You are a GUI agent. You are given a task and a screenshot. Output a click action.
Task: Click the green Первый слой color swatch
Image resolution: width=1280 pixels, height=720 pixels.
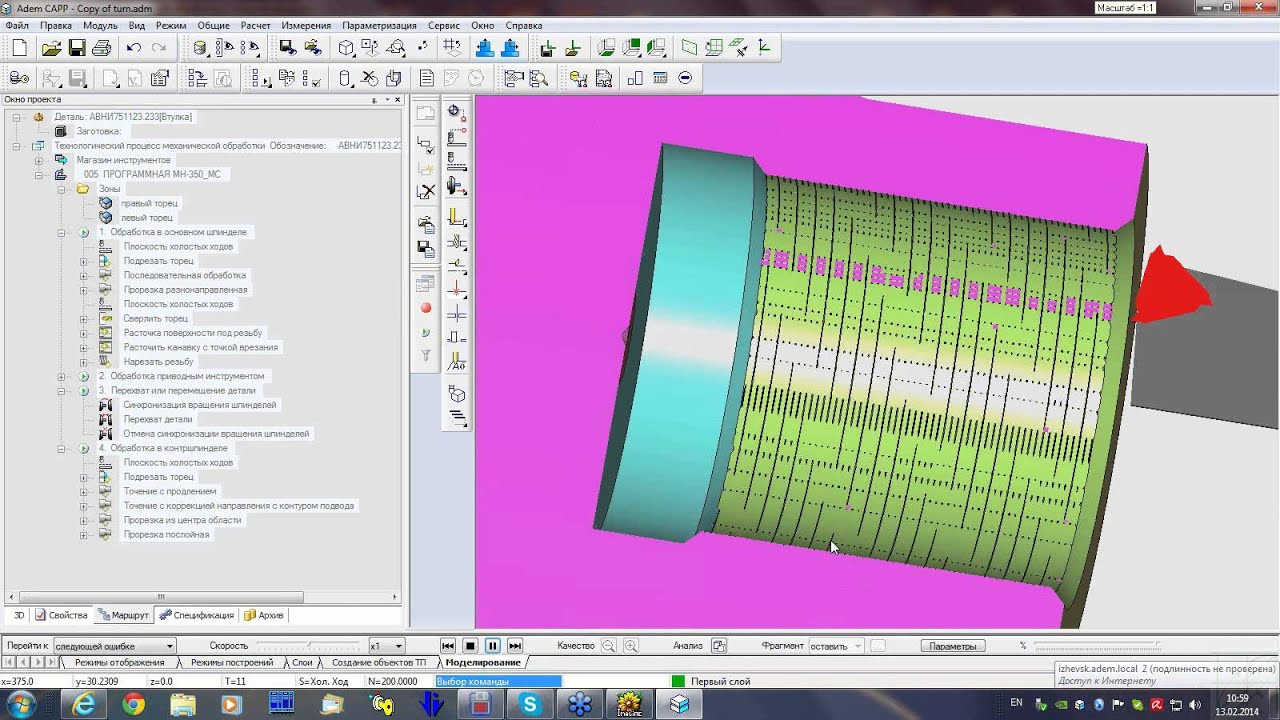678,682
